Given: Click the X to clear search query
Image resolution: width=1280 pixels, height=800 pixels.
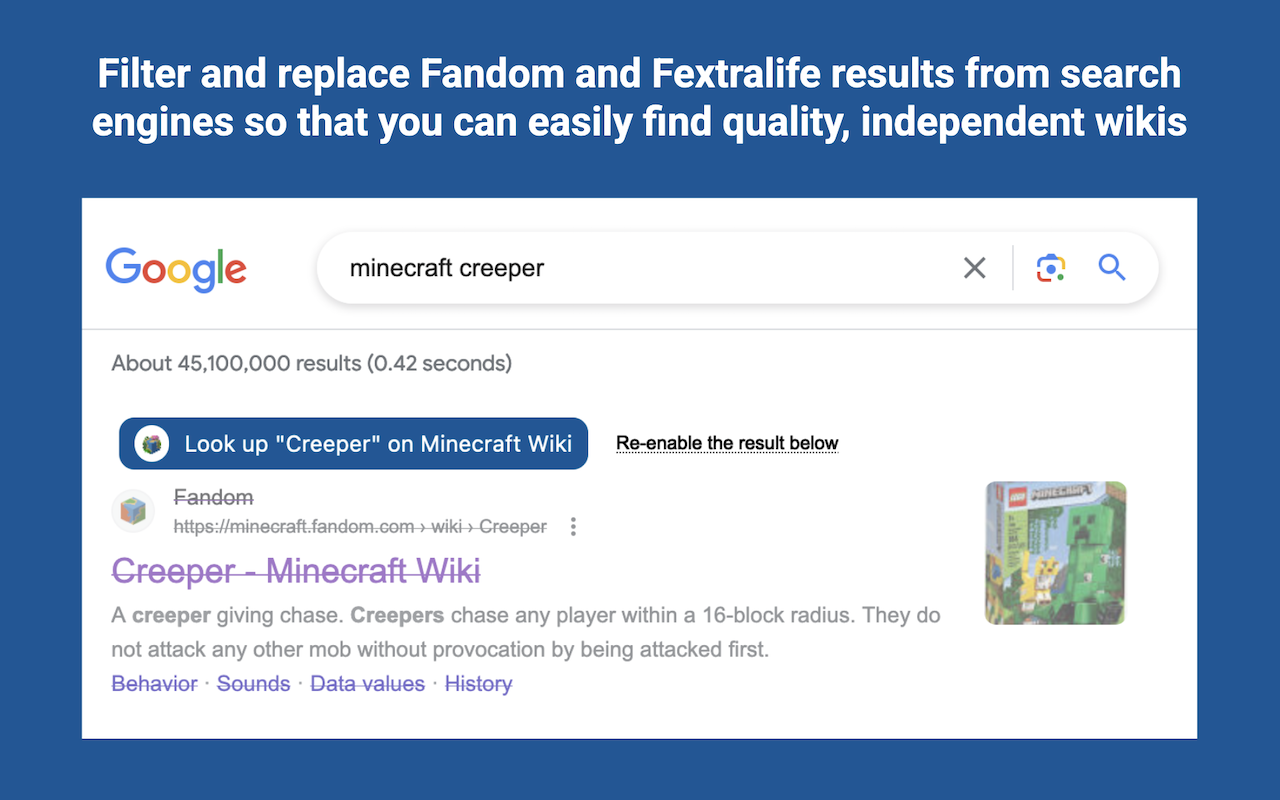Looking at the screenshot, I should (975, 268).
